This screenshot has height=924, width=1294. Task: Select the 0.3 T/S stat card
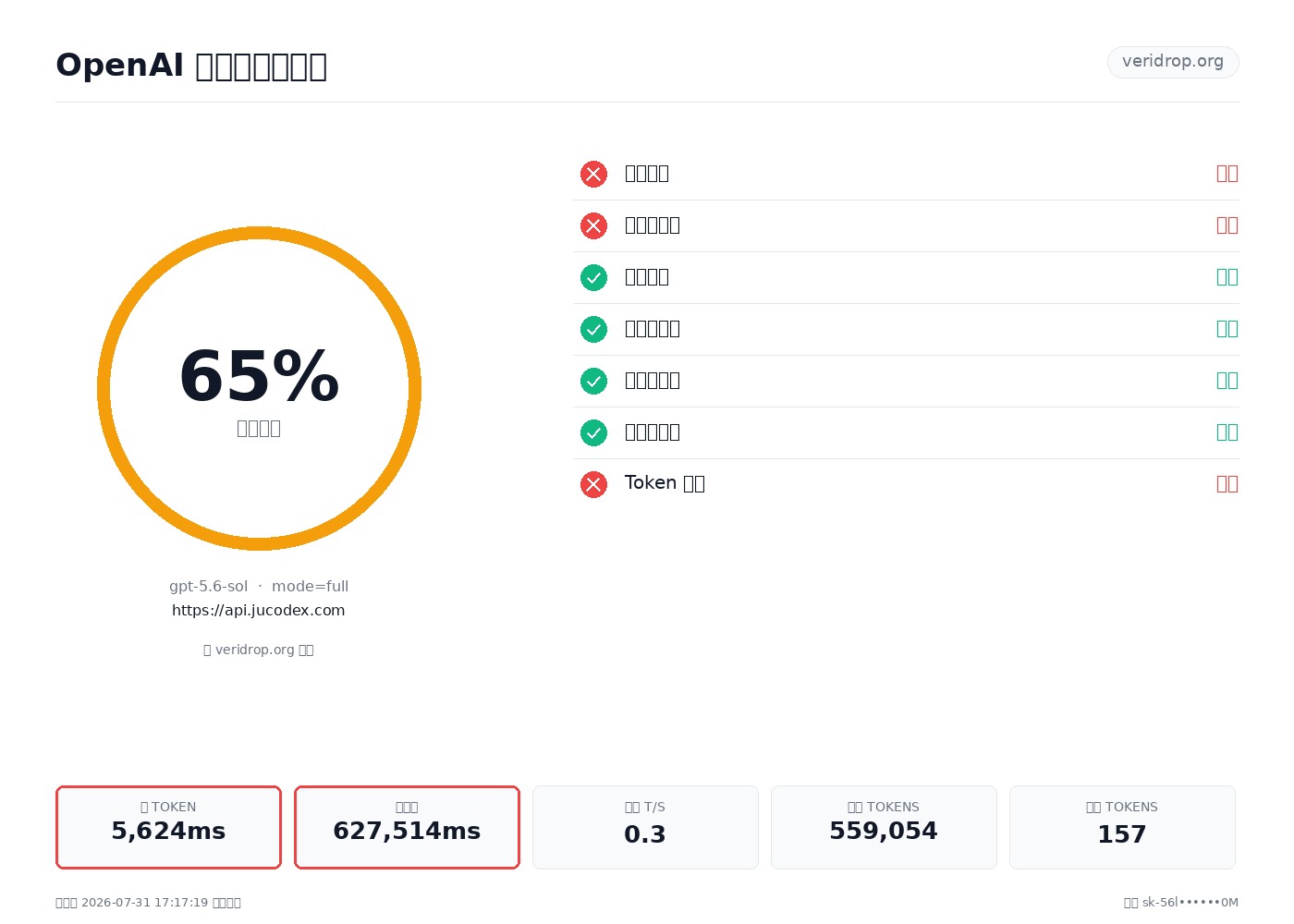click(645, 827)
